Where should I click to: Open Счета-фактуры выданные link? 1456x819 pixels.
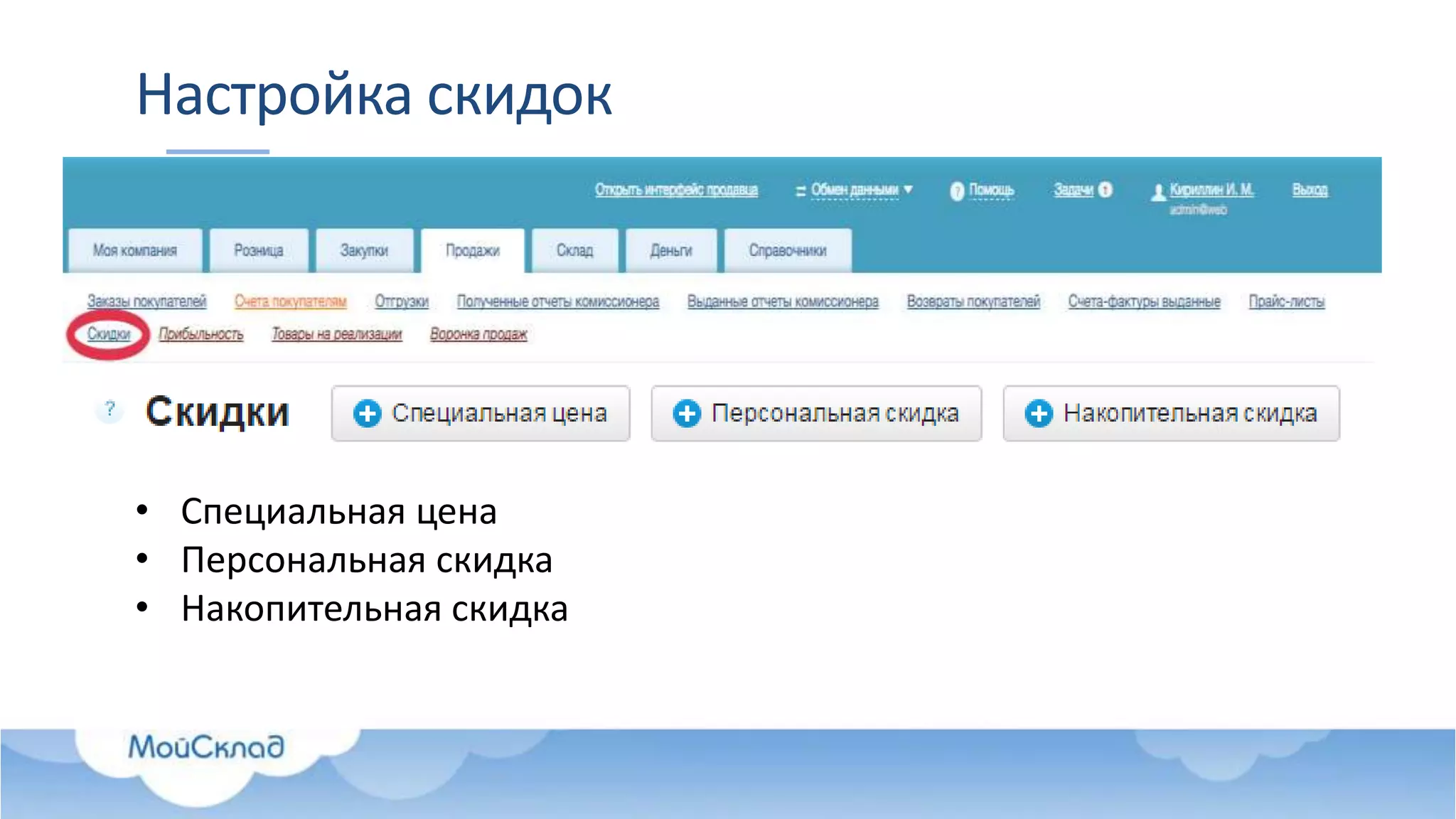(1145, 301)
